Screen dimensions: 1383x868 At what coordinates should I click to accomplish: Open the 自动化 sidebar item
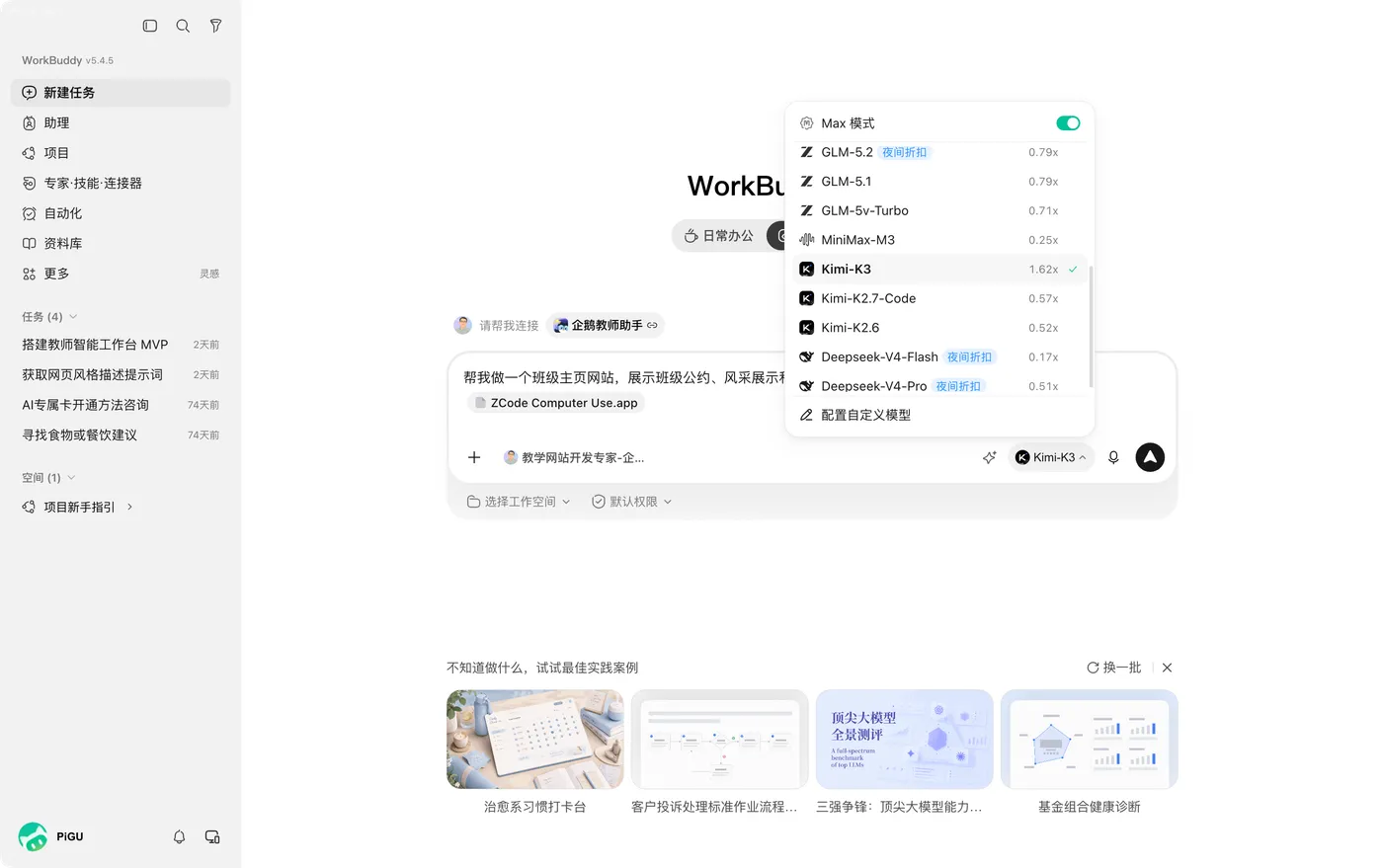pyautogui.click(x=121, y=213)
